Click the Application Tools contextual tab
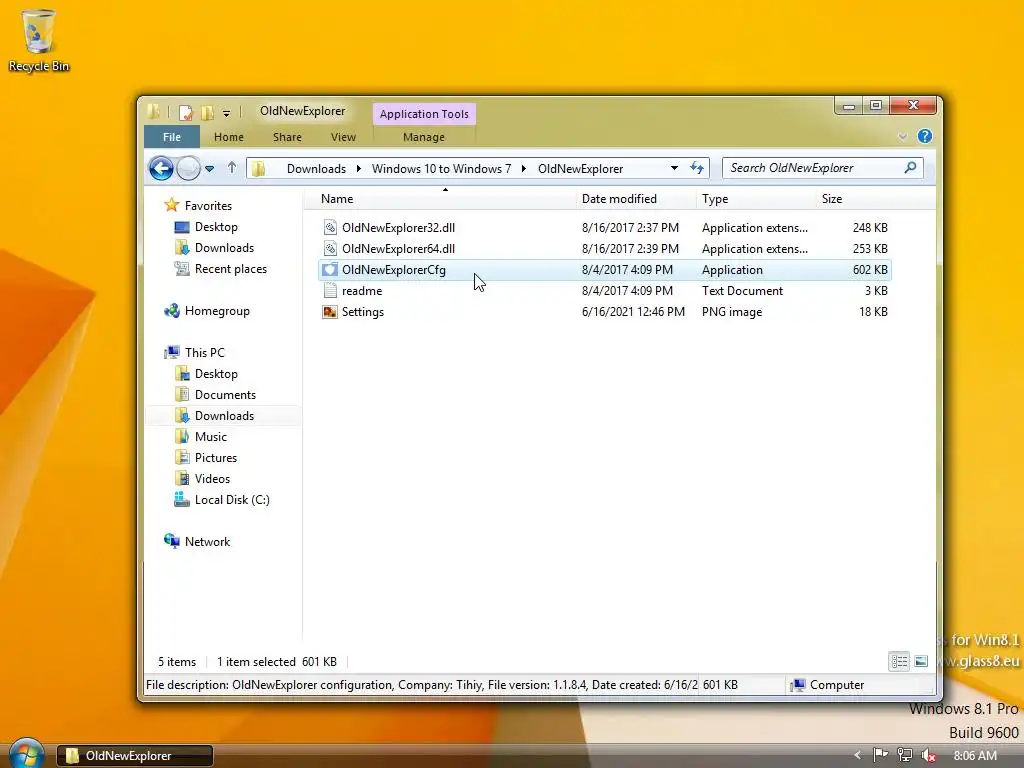The height and width of the screenshot is (768, 1024). (424, 114)
